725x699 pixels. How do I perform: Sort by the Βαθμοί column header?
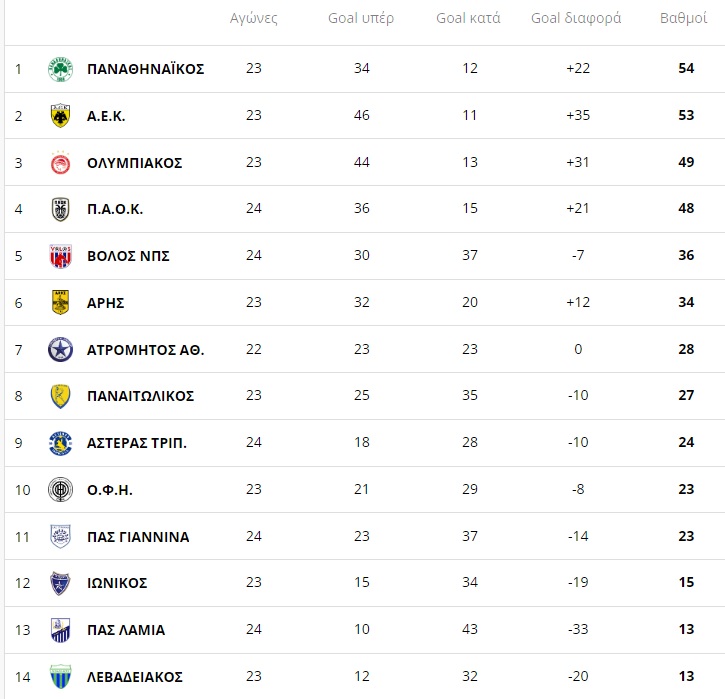[683, 18]
